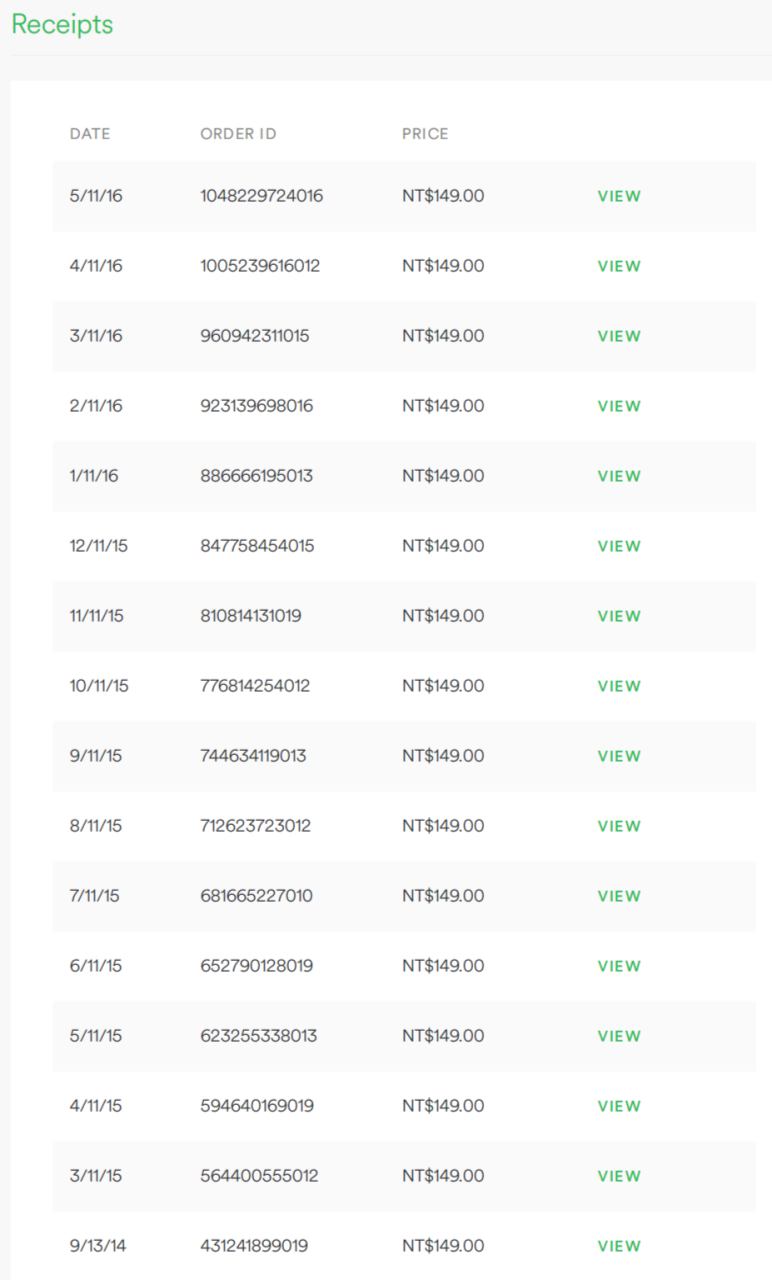Open VIEW link for 1/11/16 receipt
Viewport: 772px width, 1280px height.
click(x=619, y=476)
